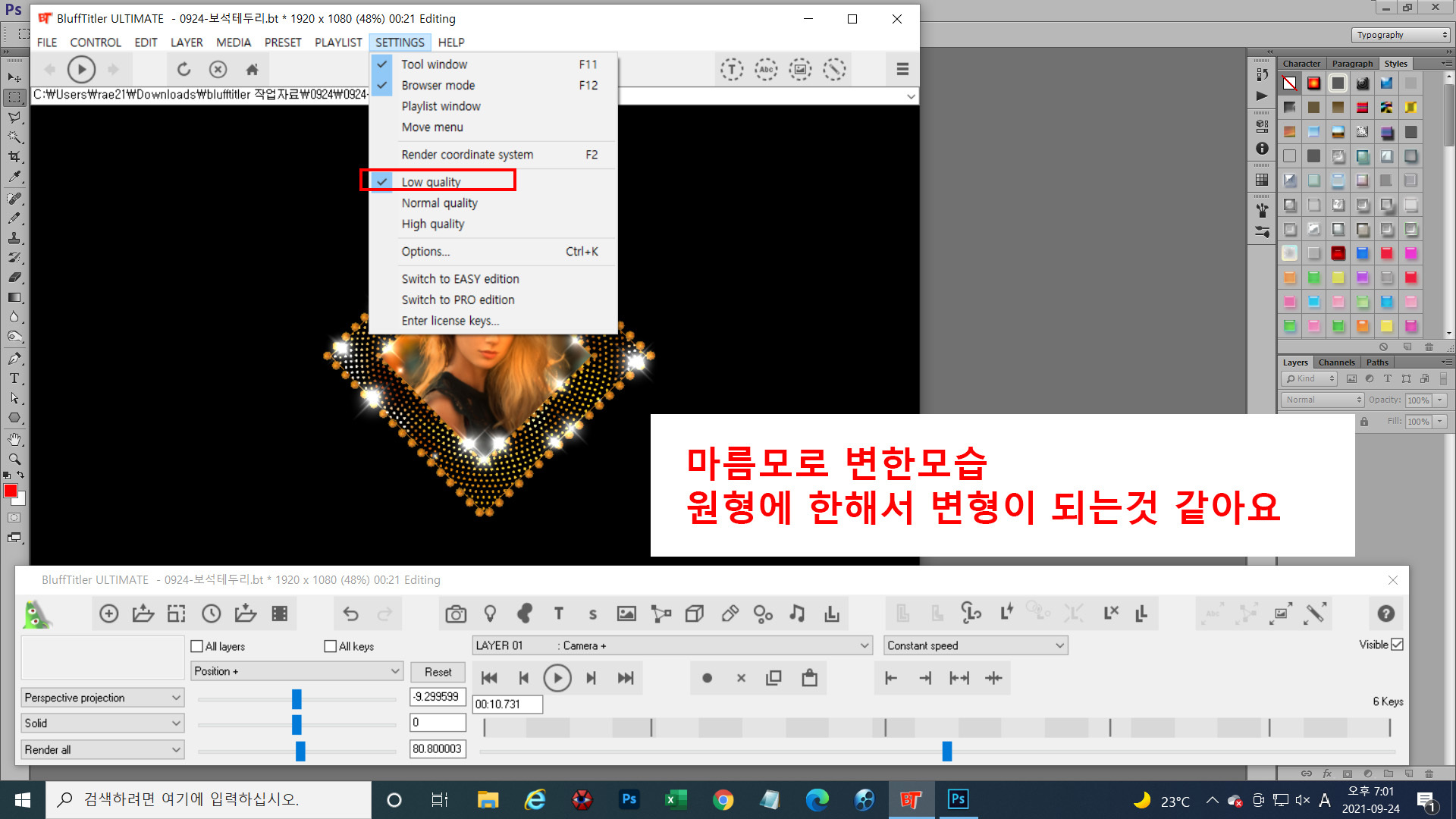Click the 00:10.731 time input field

tap(507, 704)
